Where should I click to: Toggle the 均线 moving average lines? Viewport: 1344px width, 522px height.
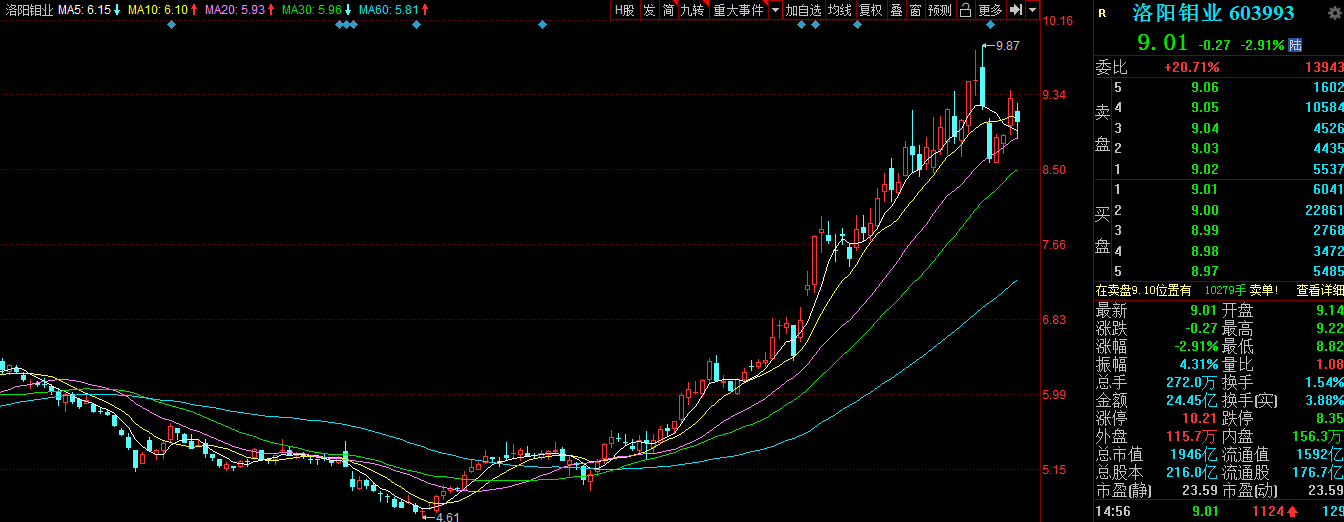pos(840,10)
